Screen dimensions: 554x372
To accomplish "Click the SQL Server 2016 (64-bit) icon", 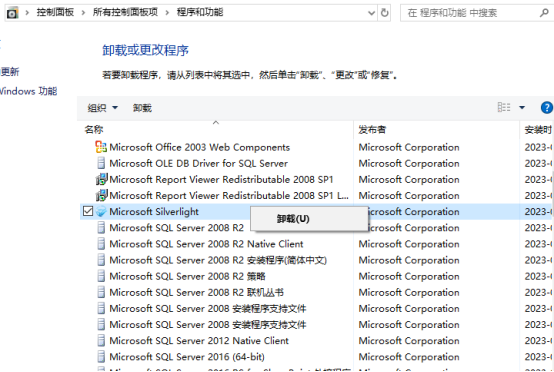I will pos(101,357).
